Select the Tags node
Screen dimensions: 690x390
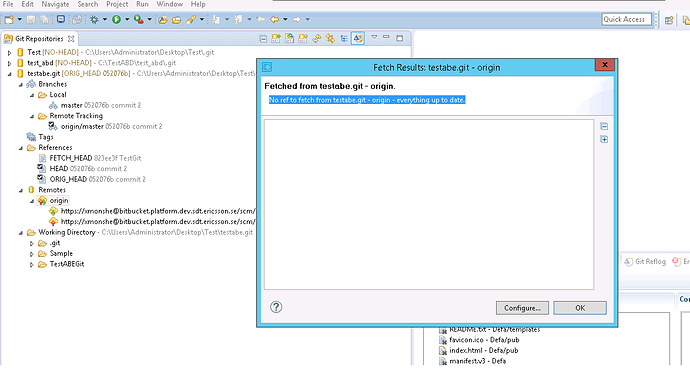40,137
